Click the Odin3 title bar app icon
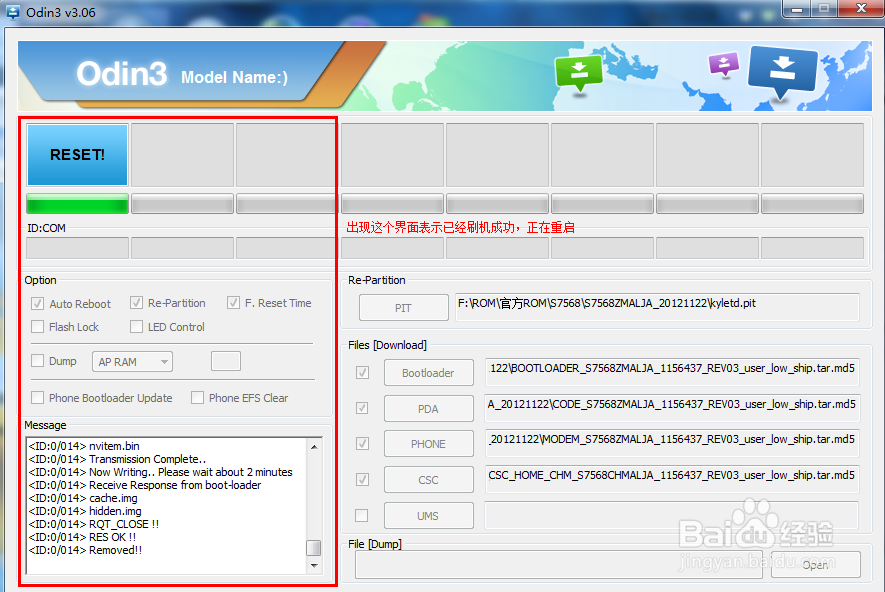The width and height of the screenshot is (885, 592). (x=12, y=12)
